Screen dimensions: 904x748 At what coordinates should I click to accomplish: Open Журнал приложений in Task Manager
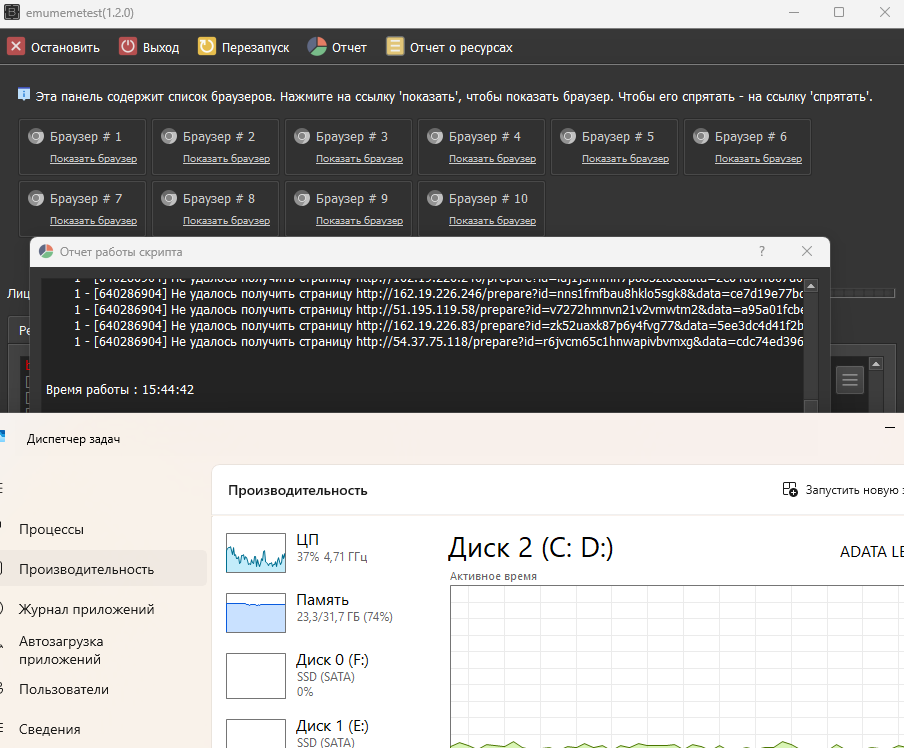(x=86, y=609)
